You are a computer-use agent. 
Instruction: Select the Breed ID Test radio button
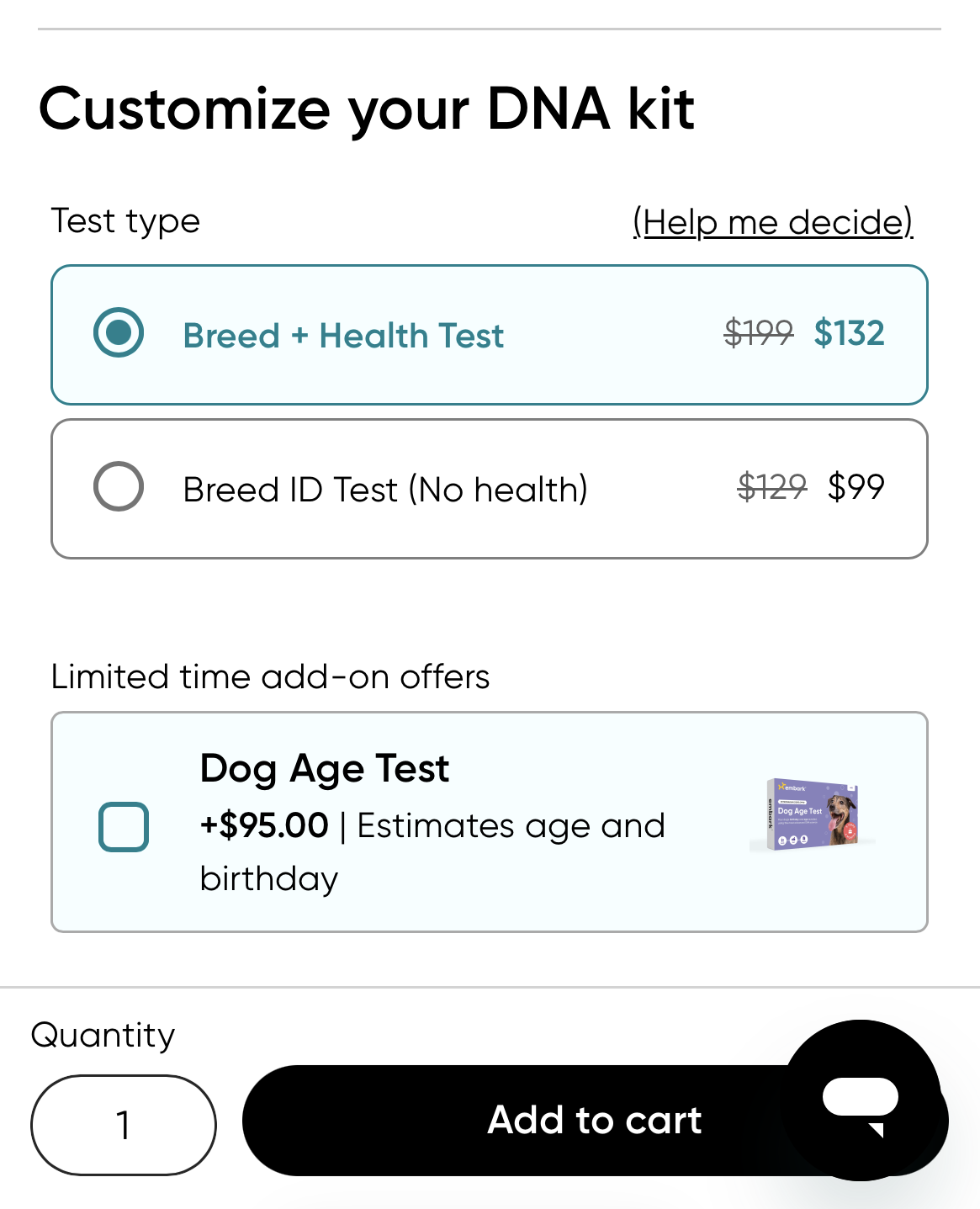click(x=119, y=486)
